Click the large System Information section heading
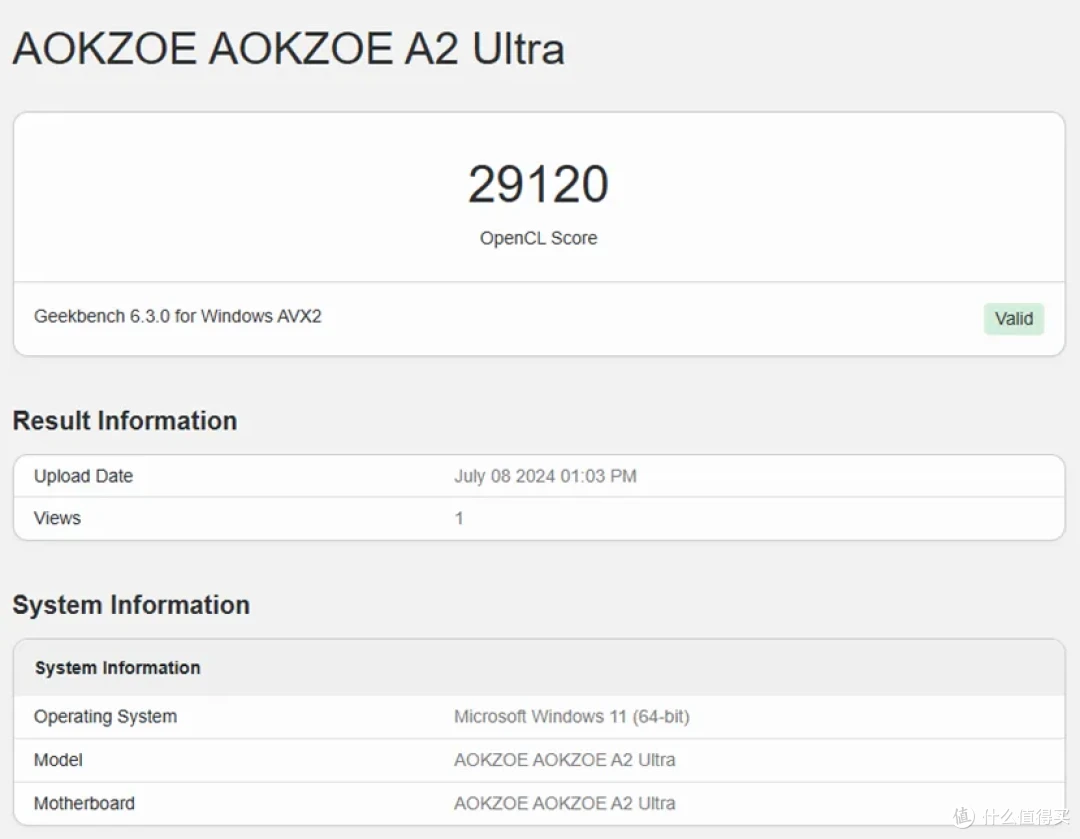This screenshot has height=839, width=1080. [131, 605]
